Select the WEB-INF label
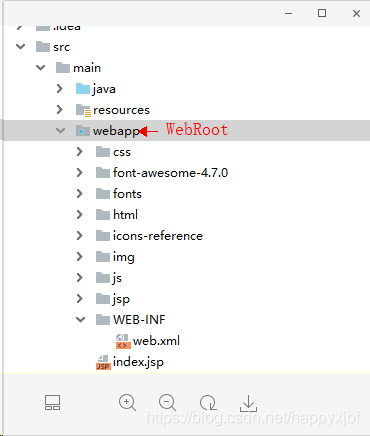Screen dimensions: 370x436 point(139,320)
